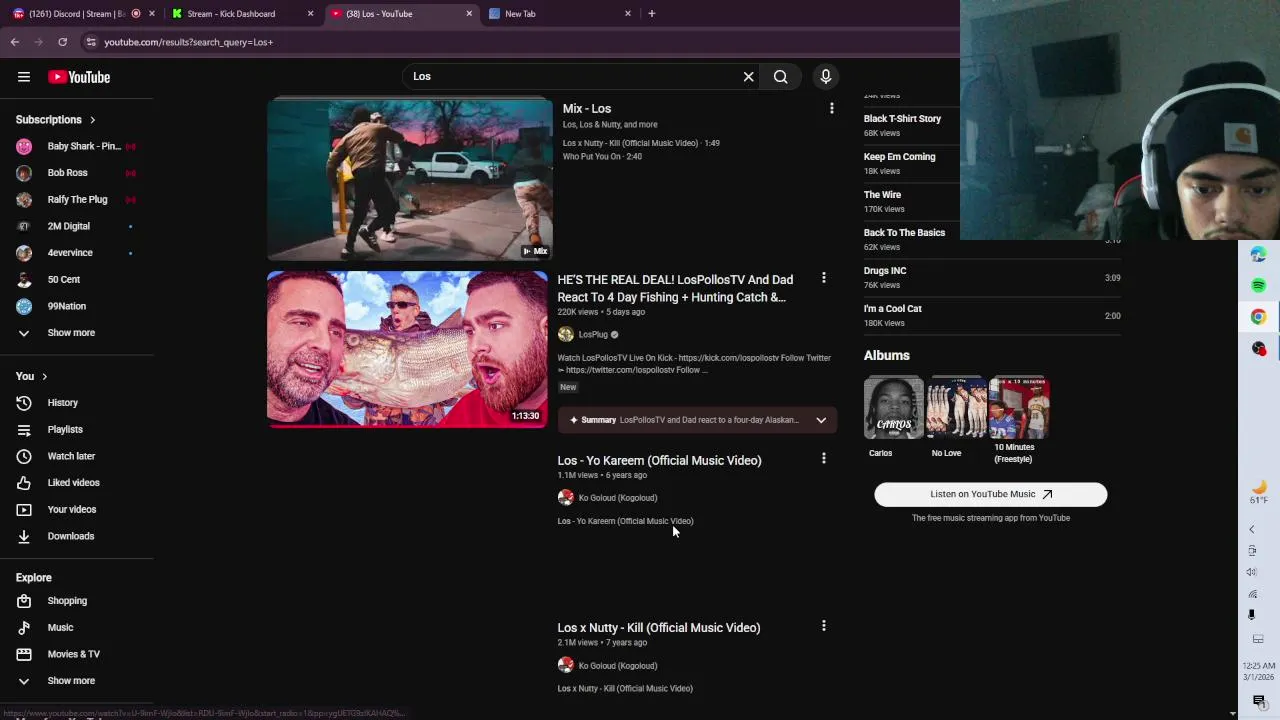This screenshot has height=720, width=1280.
Task: Open OBS icon in the taskbar
Action: pyautogui.click(x=1259, y=348)
